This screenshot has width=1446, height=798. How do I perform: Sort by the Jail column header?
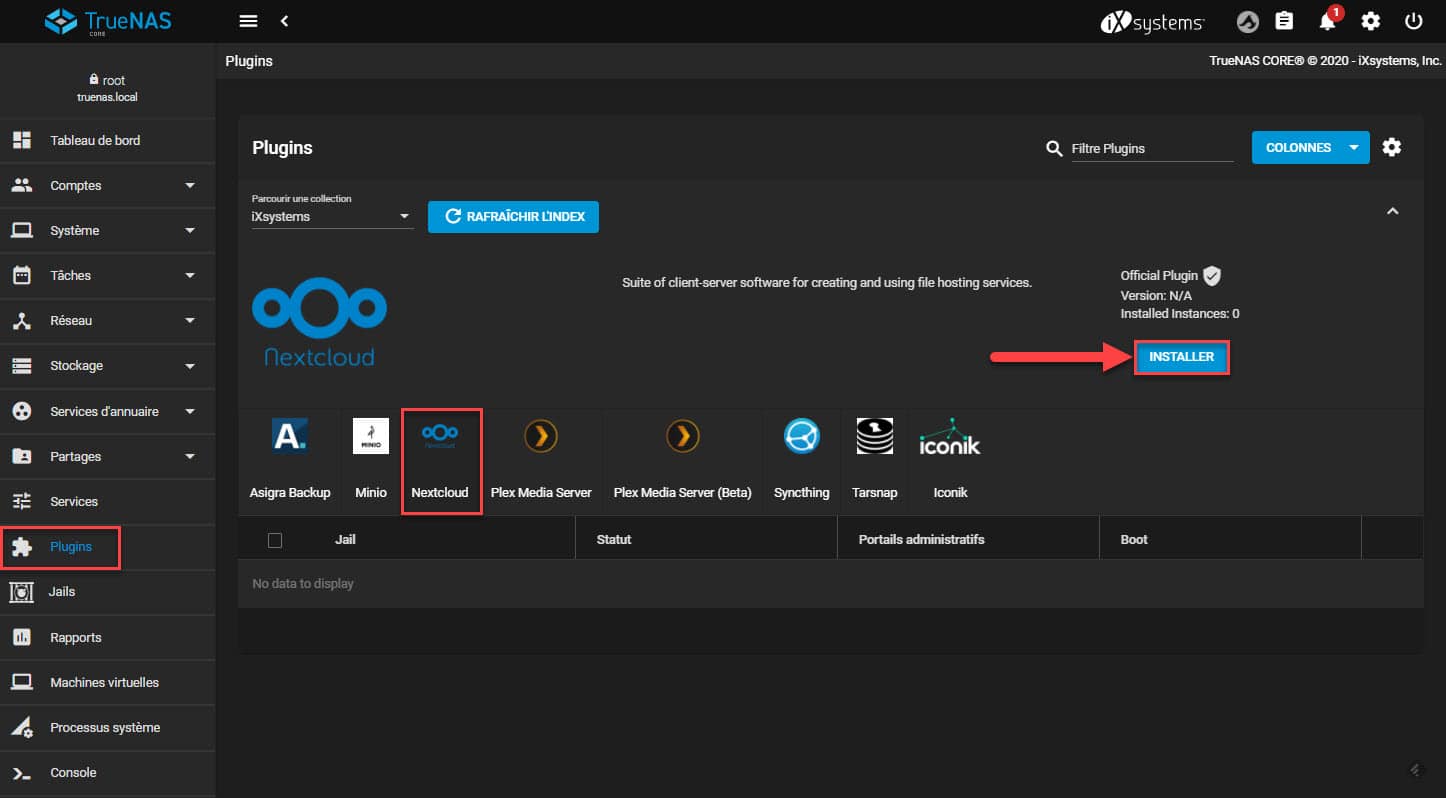click(x=345, y=540)
